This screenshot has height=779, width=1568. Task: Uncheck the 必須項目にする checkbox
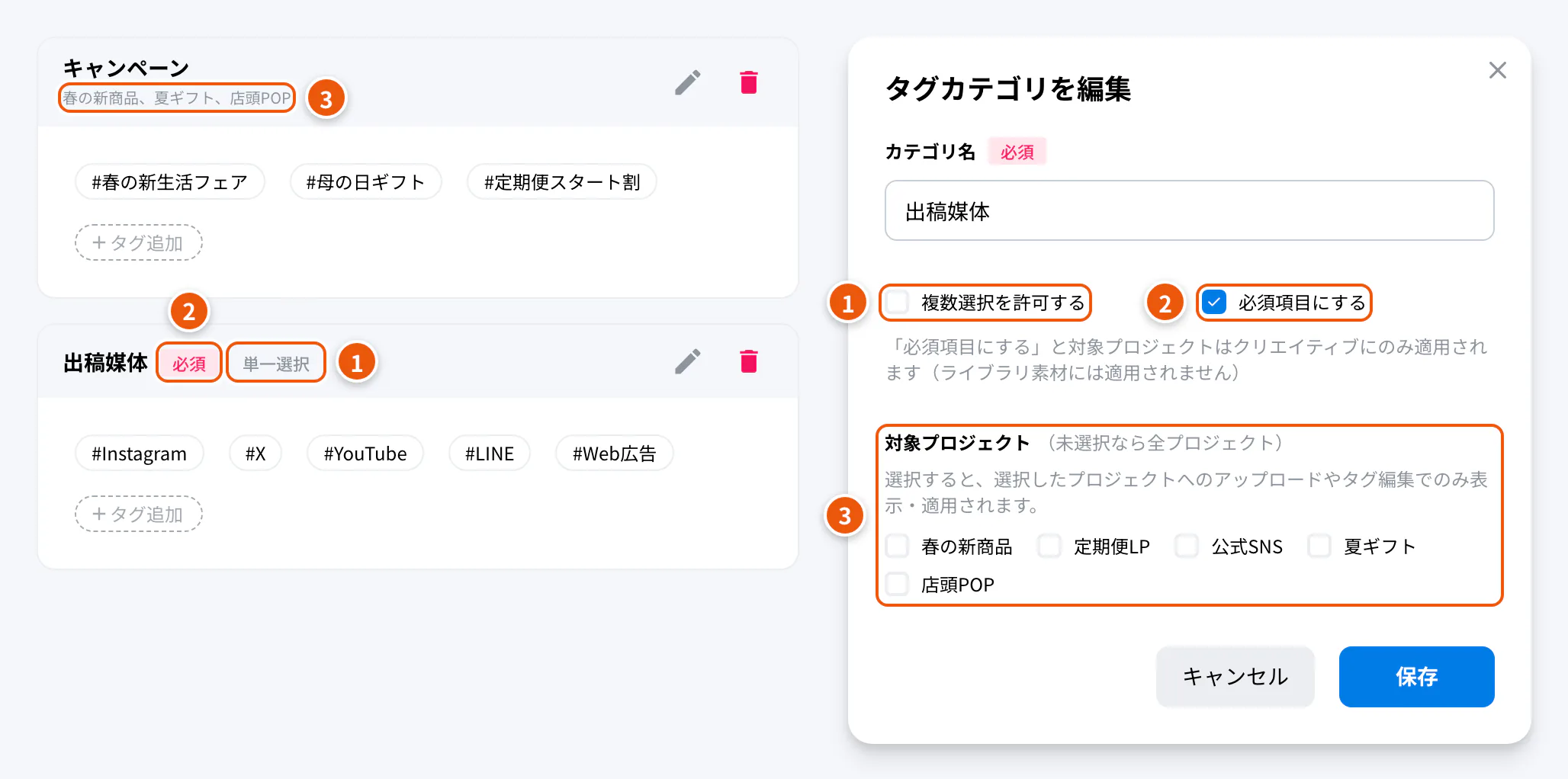1214,303
